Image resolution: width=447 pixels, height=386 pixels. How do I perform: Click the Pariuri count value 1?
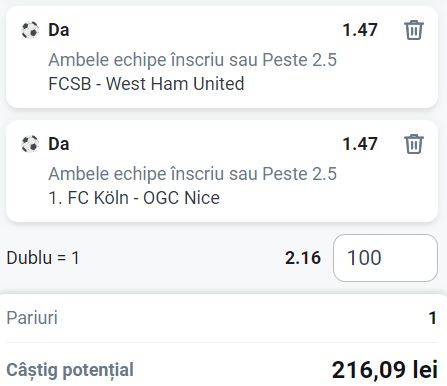pyautogui.click(x=433, y=318)
